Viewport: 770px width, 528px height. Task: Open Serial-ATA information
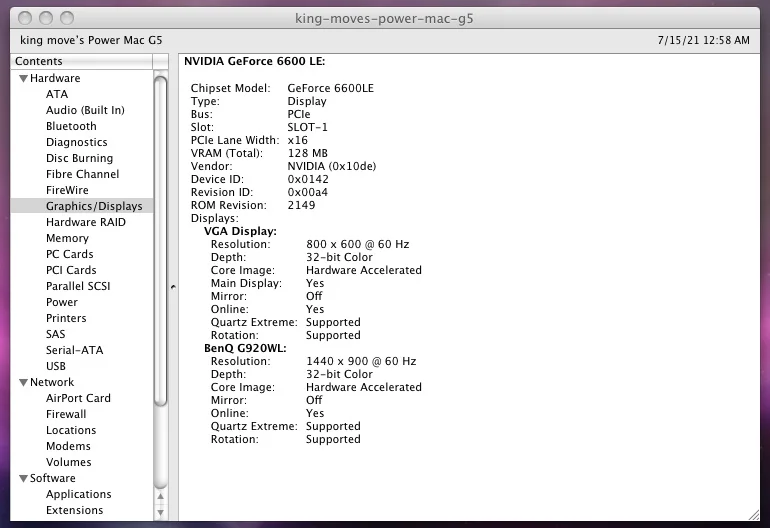point(75,350)
